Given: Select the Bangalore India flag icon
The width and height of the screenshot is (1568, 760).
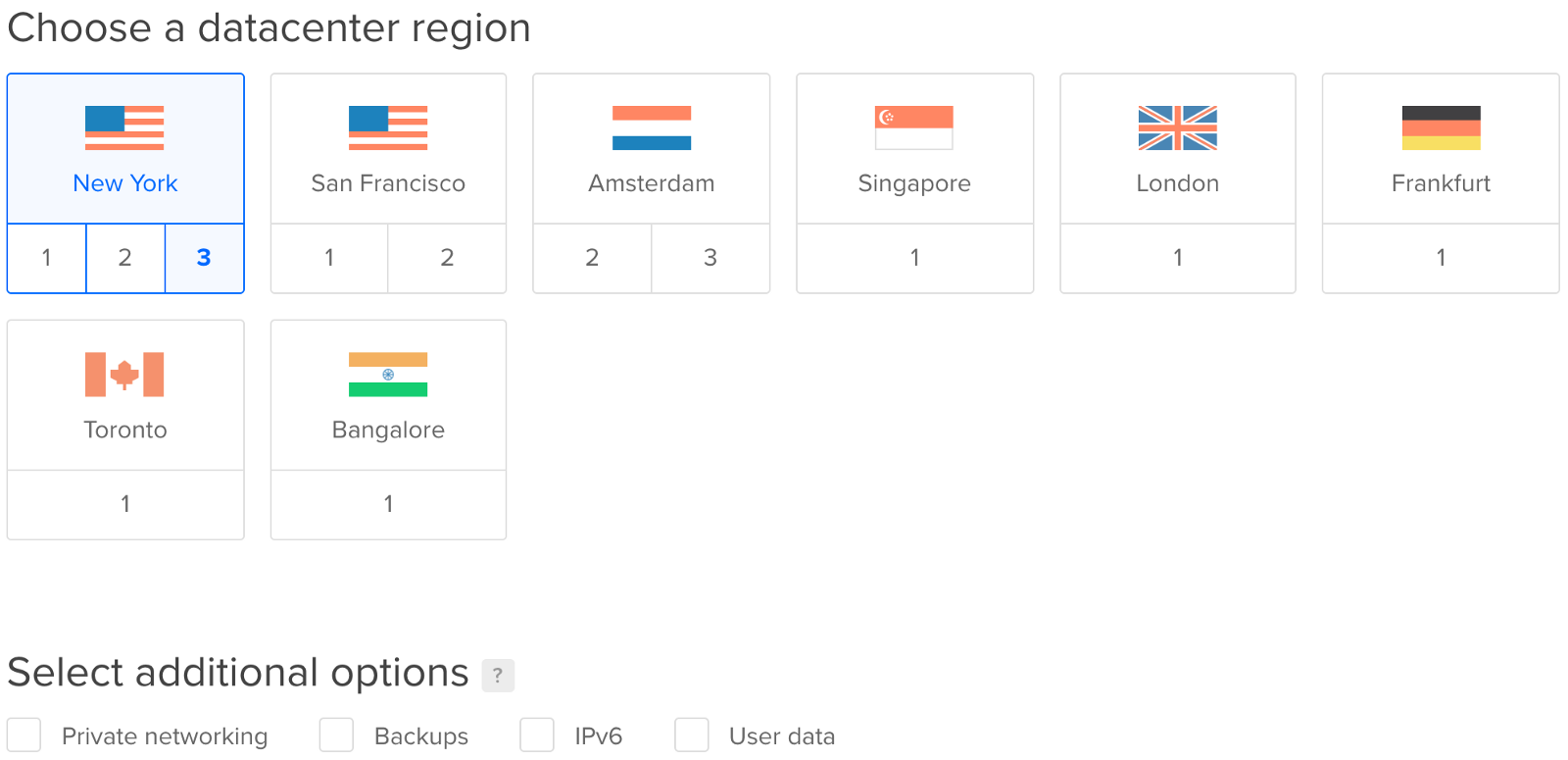Looking at the screenshot, I should pos(388,374).
